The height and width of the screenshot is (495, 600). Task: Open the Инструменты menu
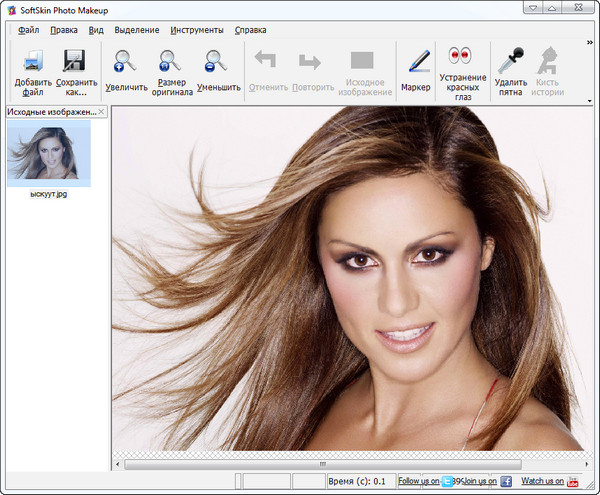pyautogui.click(x=197, y=30)
